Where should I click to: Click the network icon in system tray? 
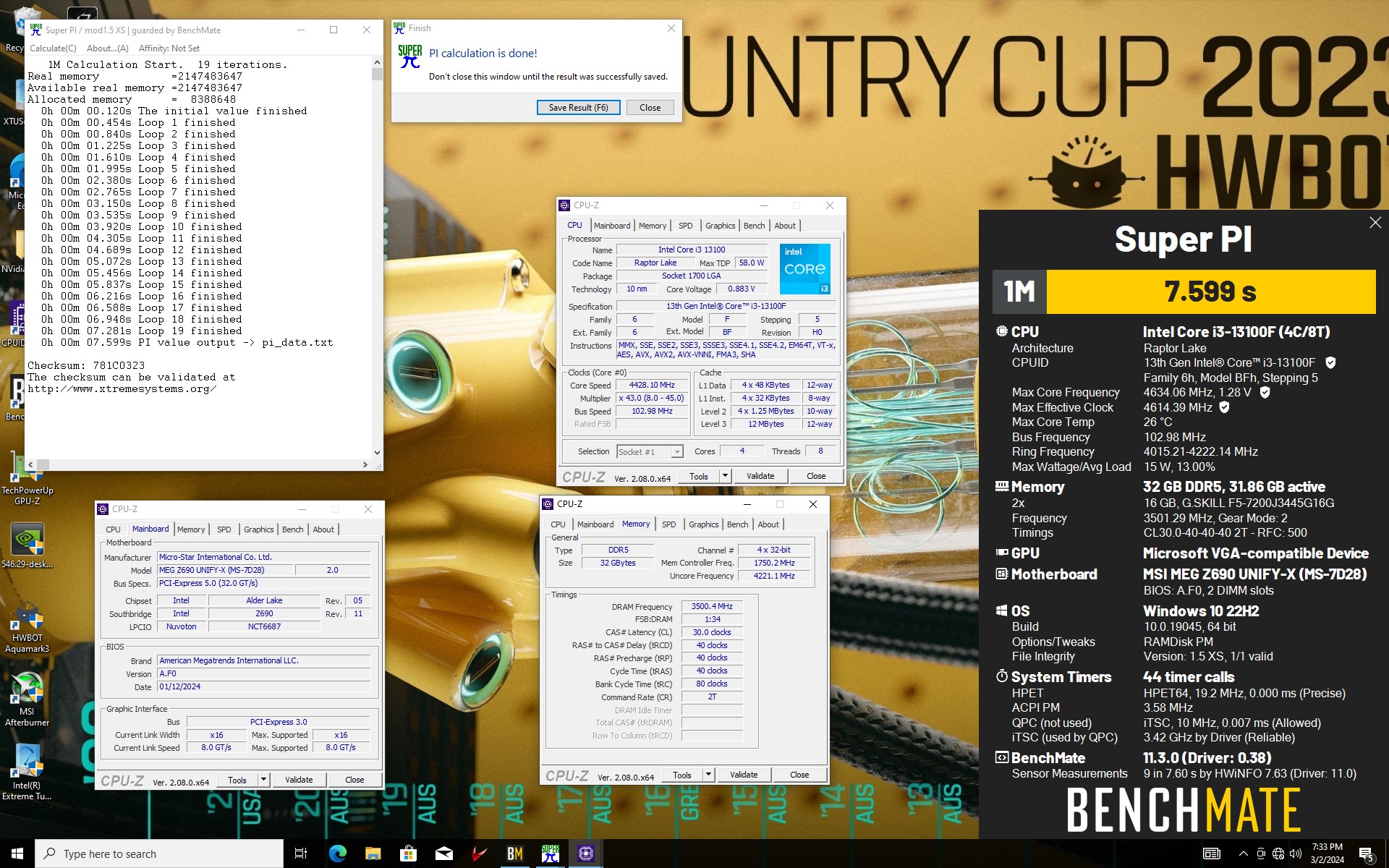click(1278, 854)
